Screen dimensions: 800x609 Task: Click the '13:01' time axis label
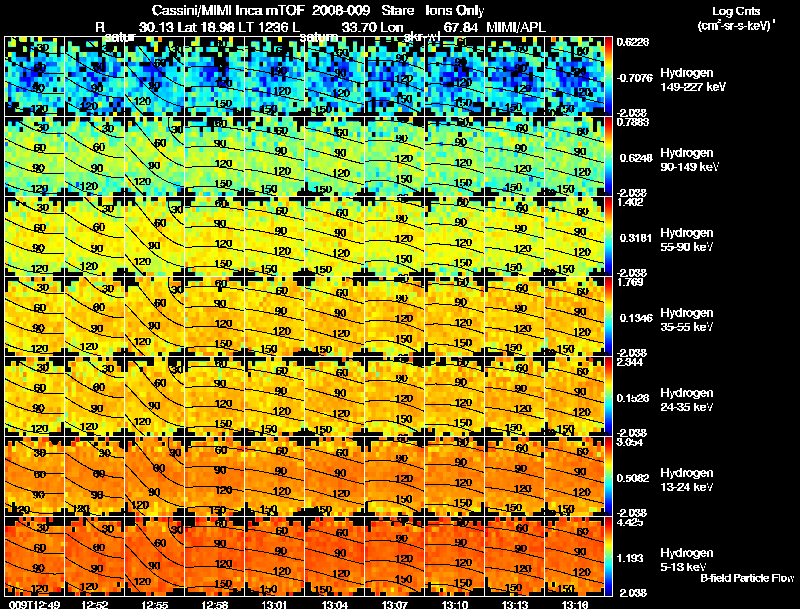(275, 604)
